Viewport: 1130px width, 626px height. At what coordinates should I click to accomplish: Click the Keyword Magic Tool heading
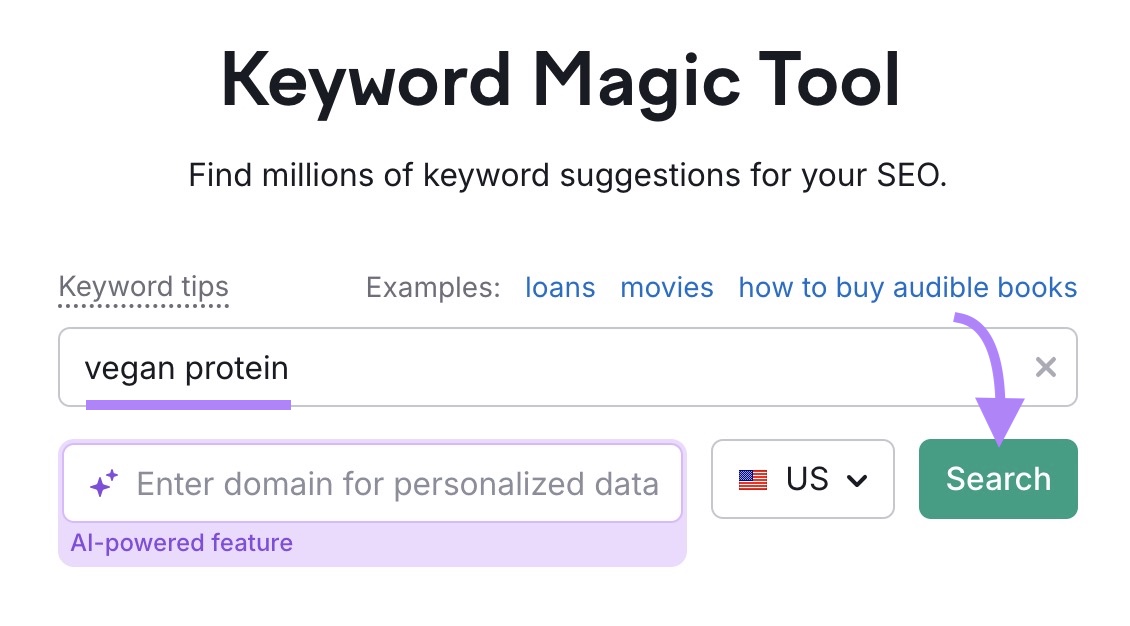click(562, 76)
